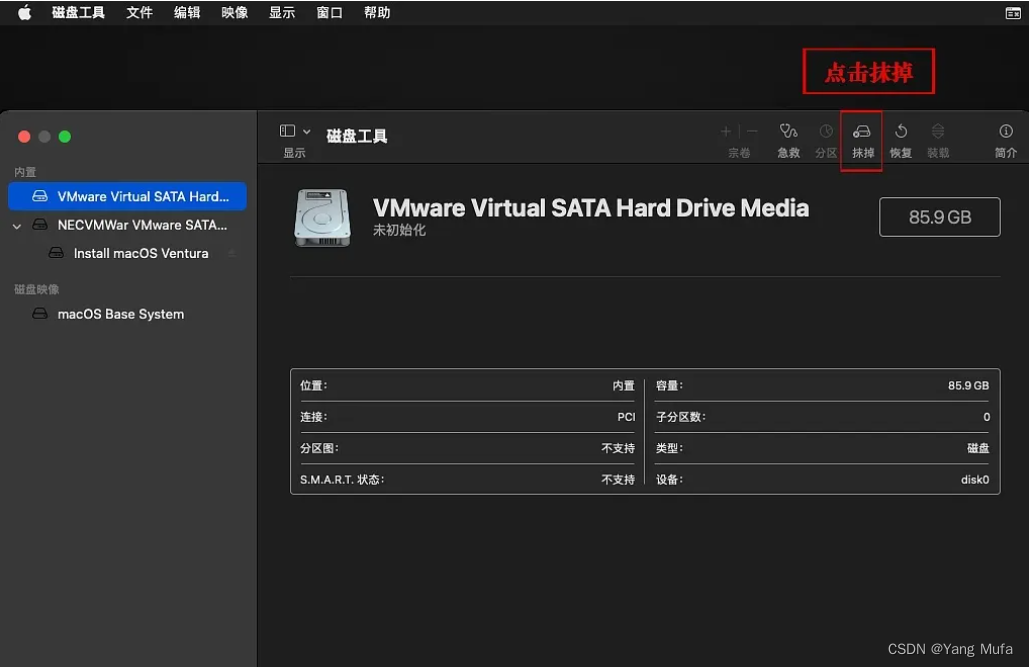Click the 子分区数 0 row
The width and height of the screenshot is (1029, 667).
point(822,417)
